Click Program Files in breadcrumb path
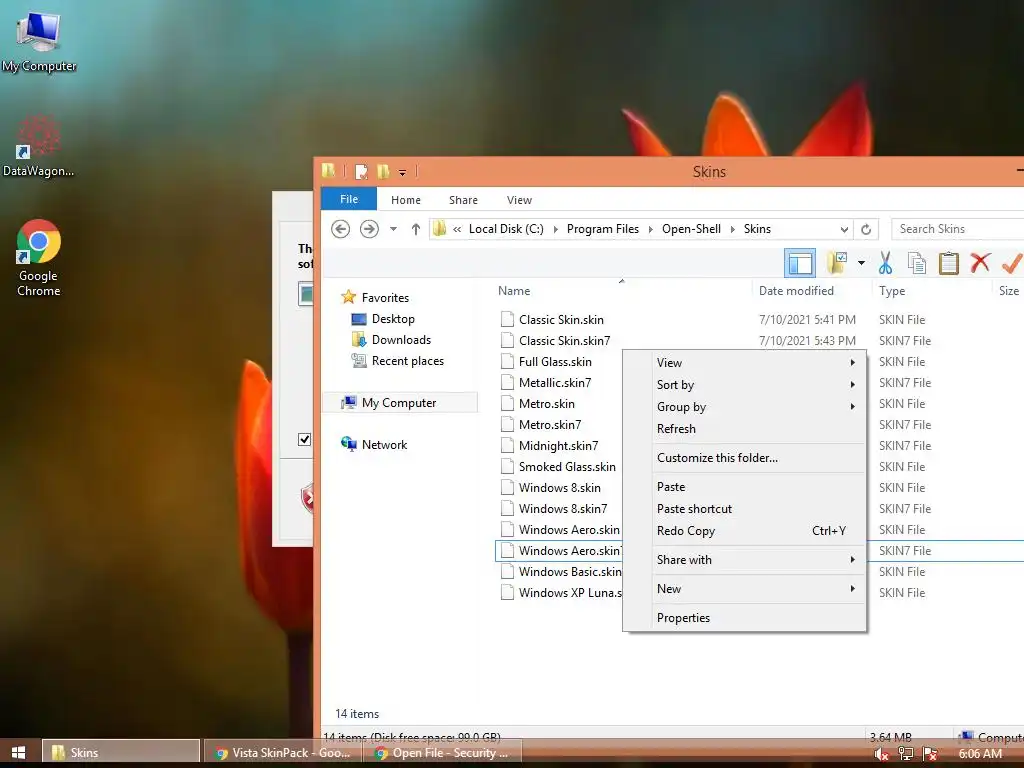 tap(603, 229)
